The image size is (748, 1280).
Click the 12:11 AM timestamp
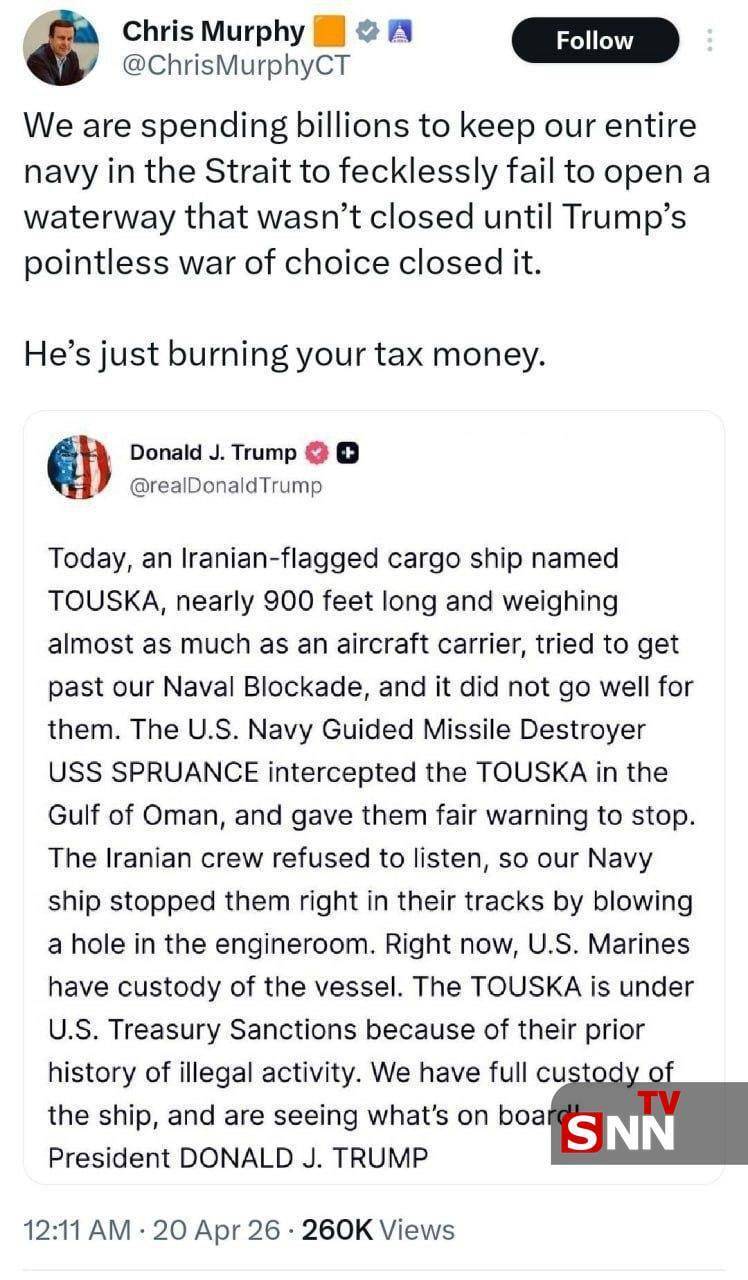[76, 1230]
